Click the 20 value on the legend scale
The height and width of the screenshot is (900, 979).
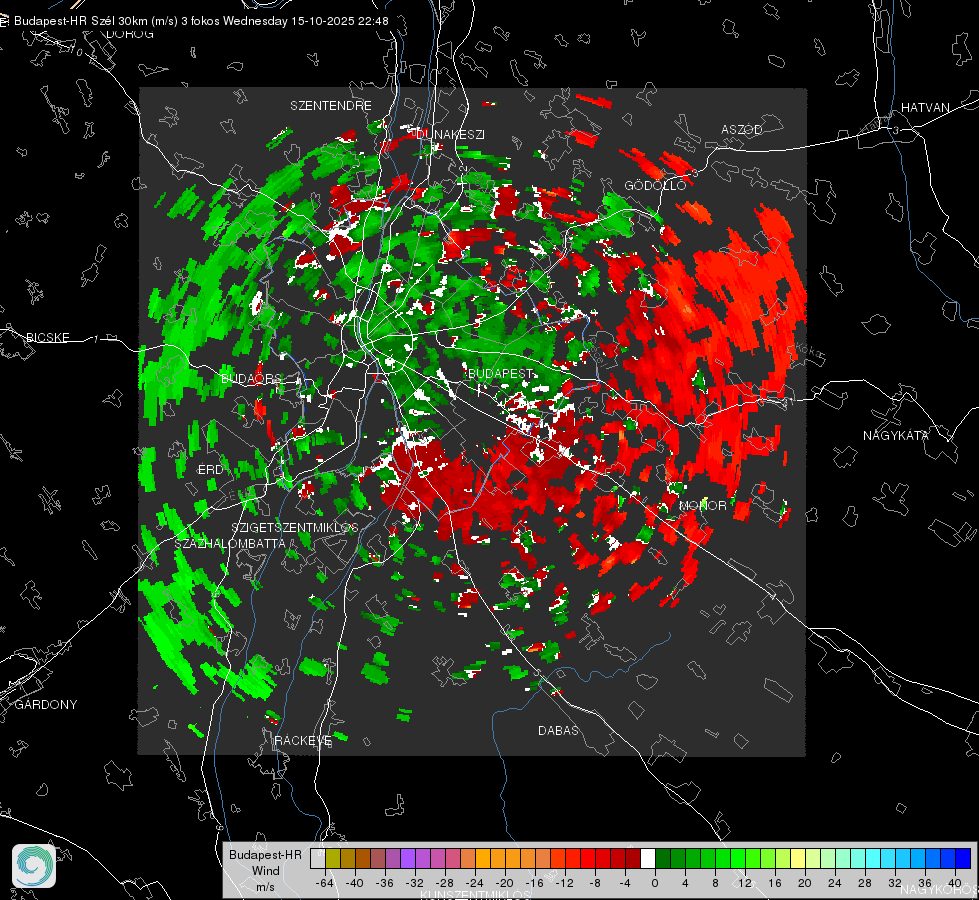(x=805, y=883)
